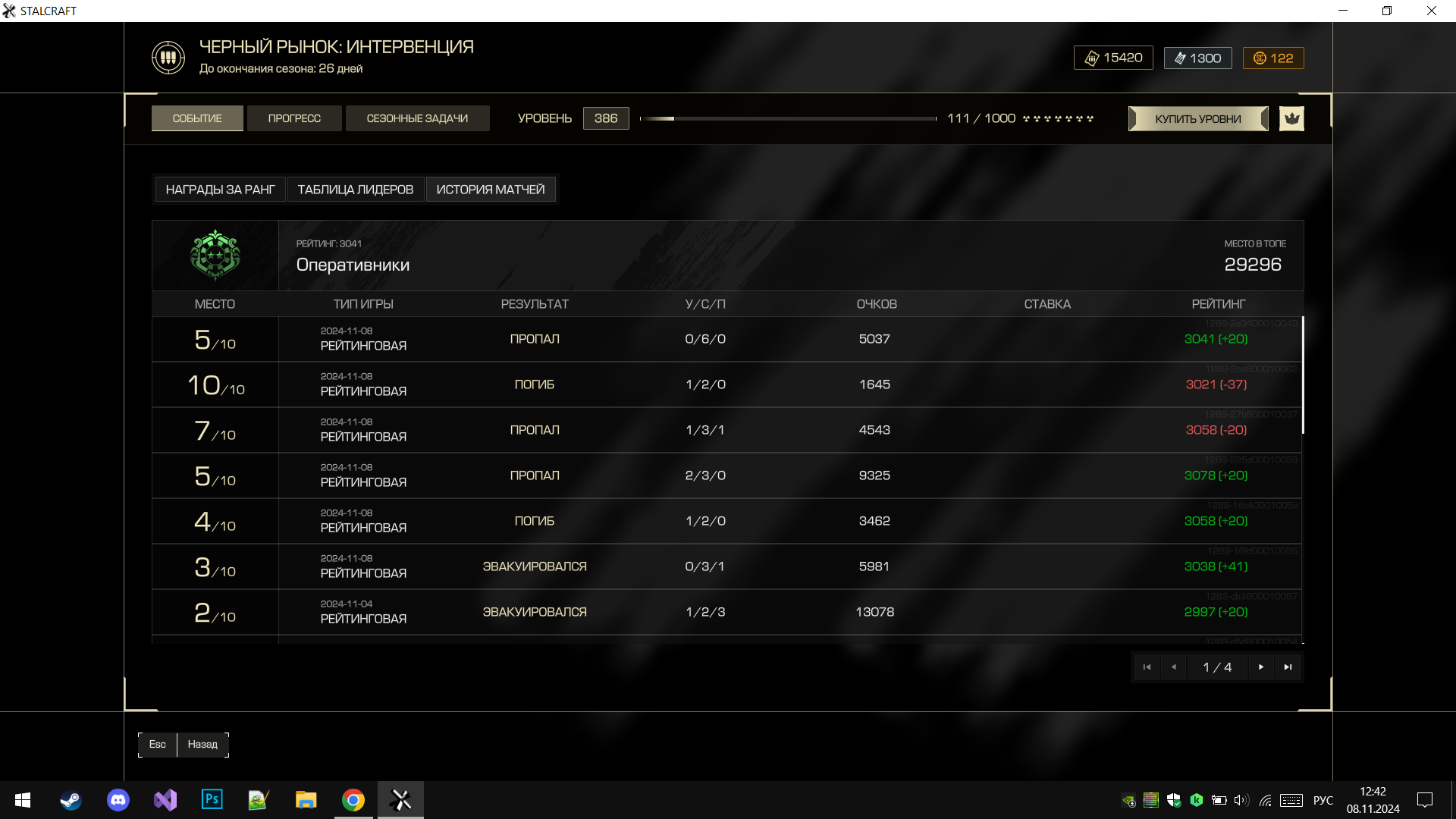1456x819 pixels.
Task: Click the 15420 currency icon
Action: point(1092,58)
